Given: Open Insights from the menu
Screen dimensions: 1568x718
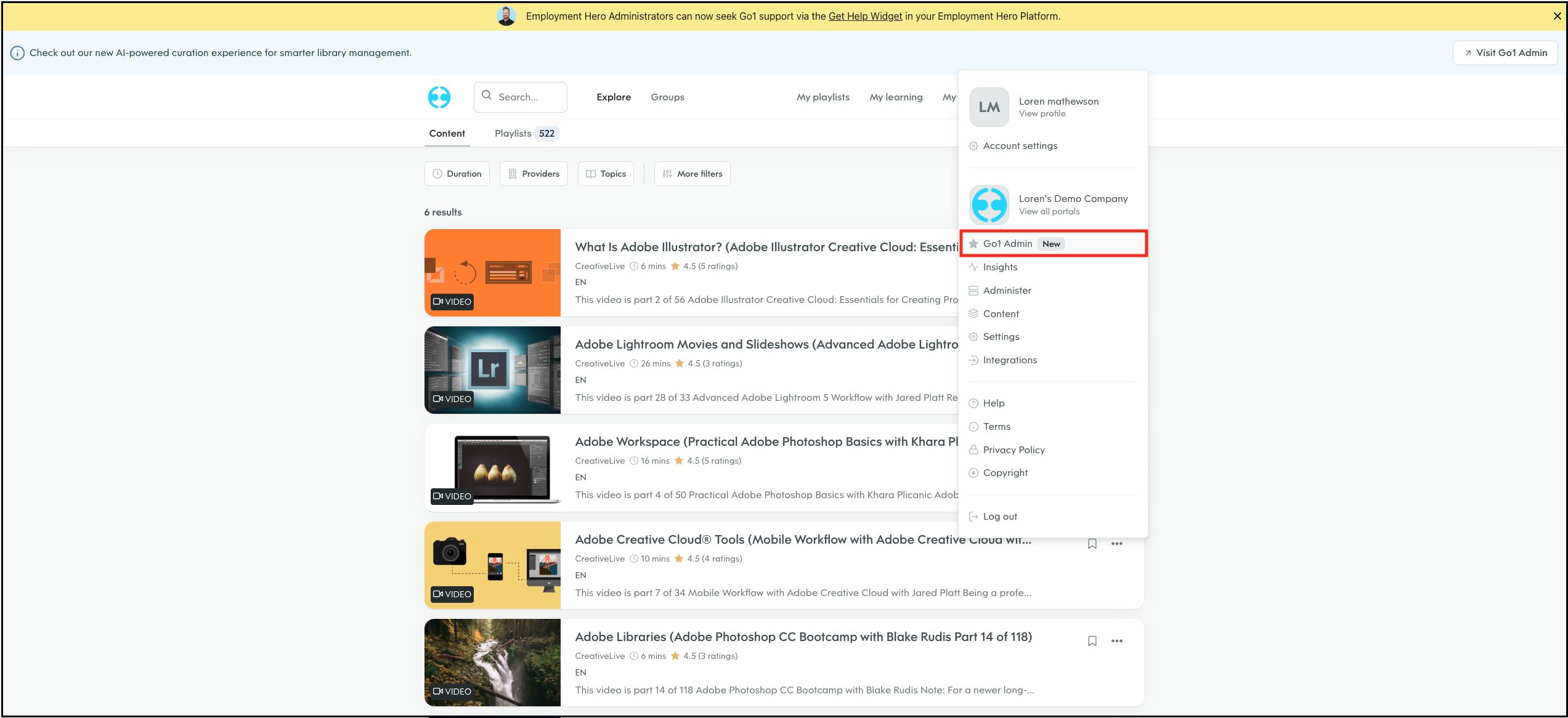Looking at the screenshot, I should click(1000, 267).
